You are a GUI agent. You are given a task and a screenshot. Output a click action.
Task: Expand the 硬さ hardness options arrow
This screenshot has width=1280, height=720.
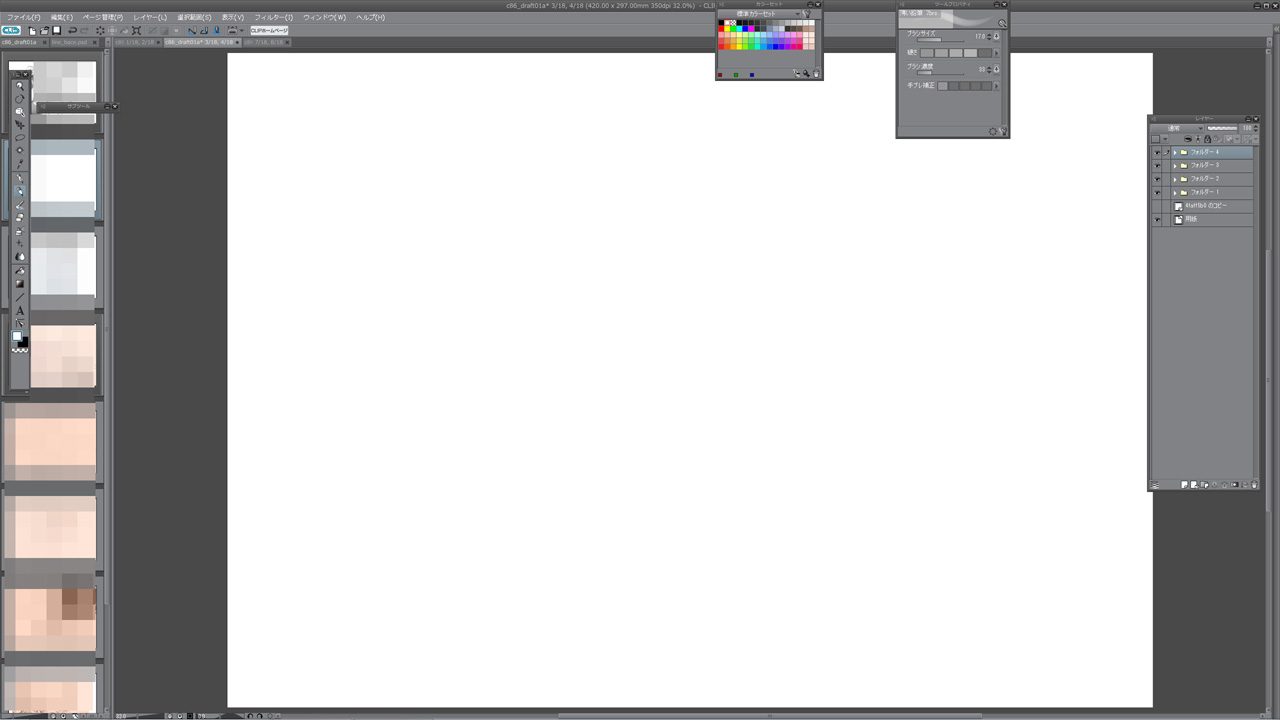(996, 53)
